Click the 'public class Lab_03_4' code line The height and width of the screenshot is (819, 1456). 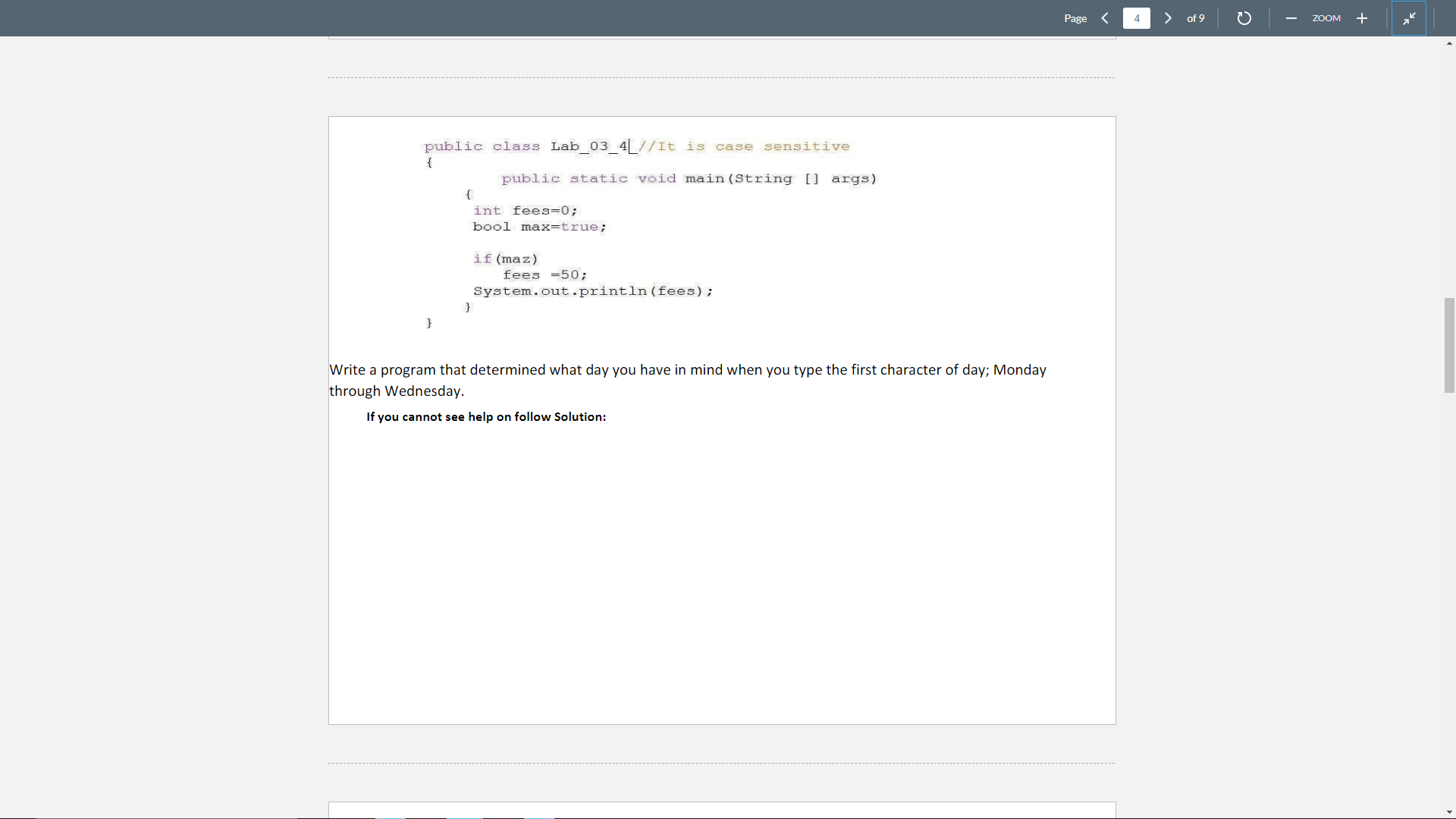click(x=526, y=146)
